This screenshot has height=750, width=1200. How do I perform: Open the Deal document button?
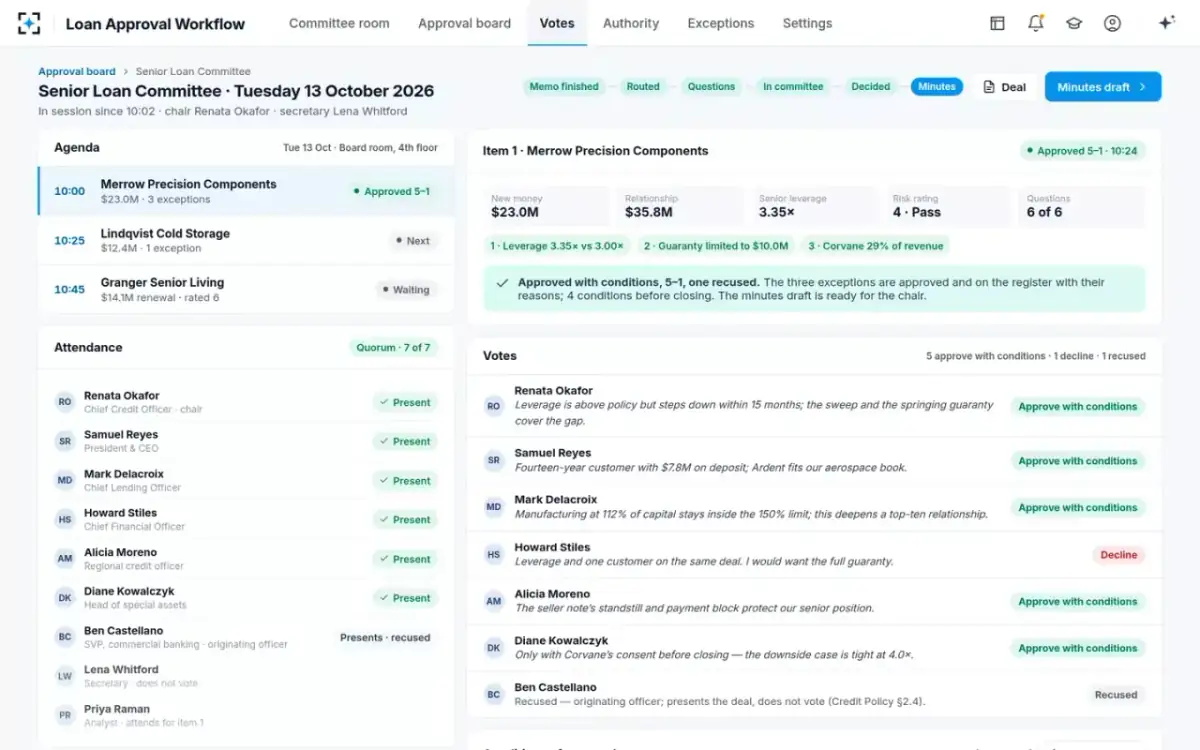[x=1004, y=87]
